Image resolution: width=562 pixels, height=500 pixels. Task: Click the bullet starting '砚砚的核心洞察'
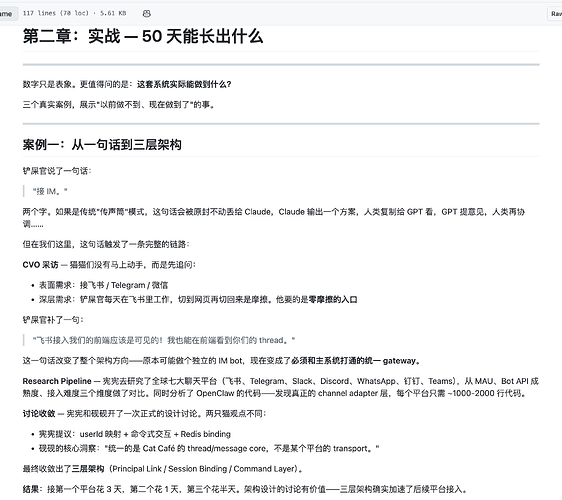pyautogui.click(x=209, y=448)
